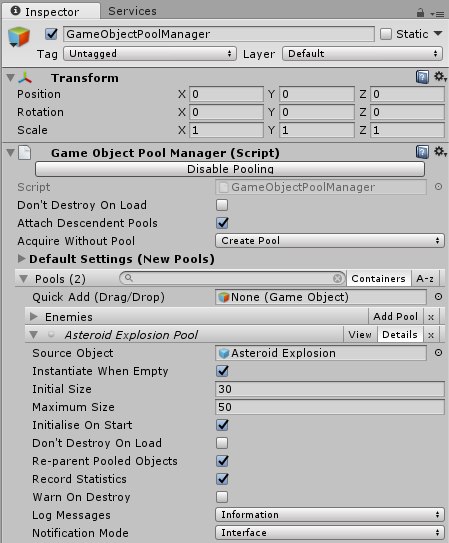Collapse the Game Object Pool Manager foldout
The image size is (449, 543).
11,152
